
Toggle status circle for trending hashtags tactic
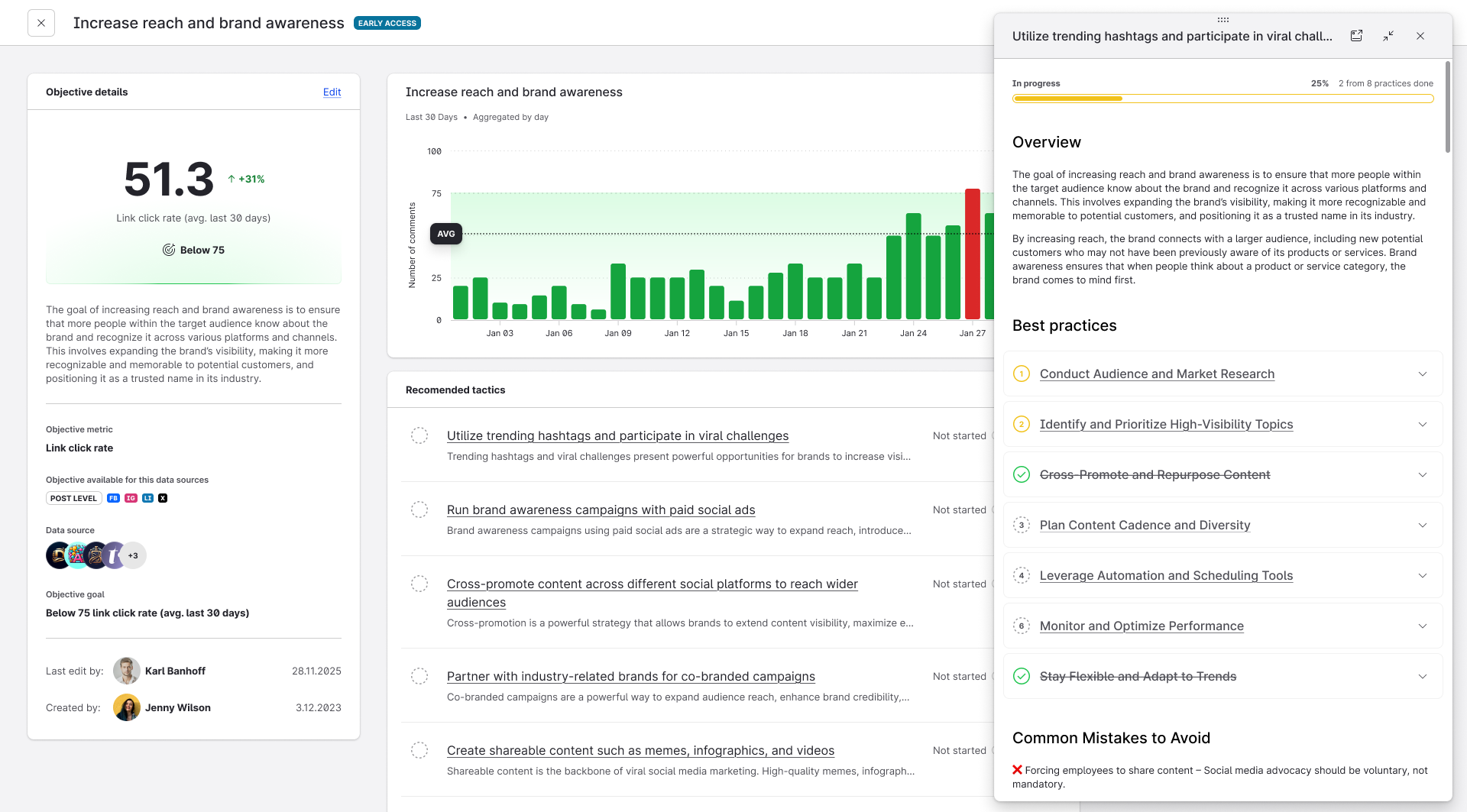pos(419,435)
